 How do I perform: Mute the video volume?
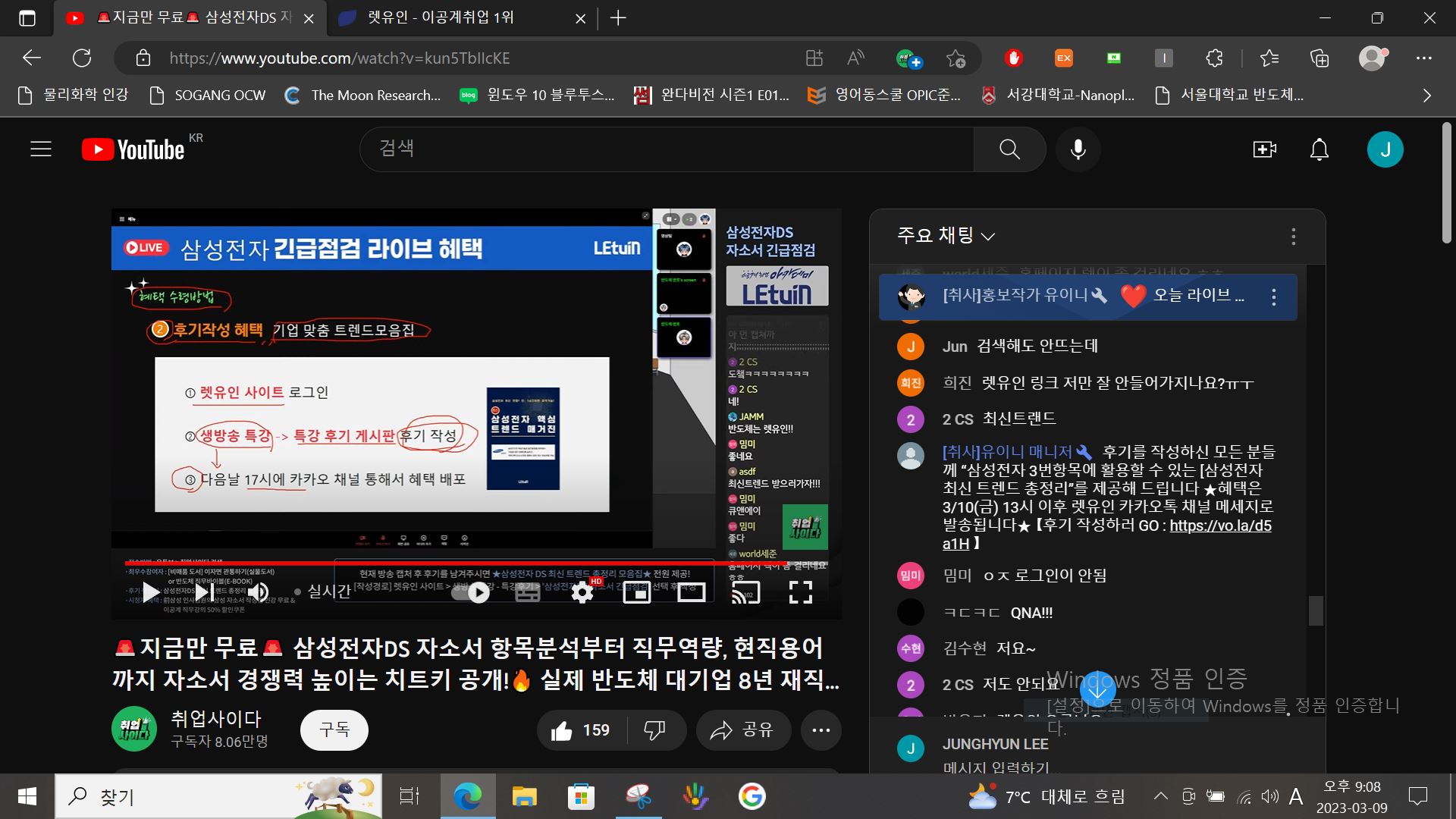click(x=259, y=592)
